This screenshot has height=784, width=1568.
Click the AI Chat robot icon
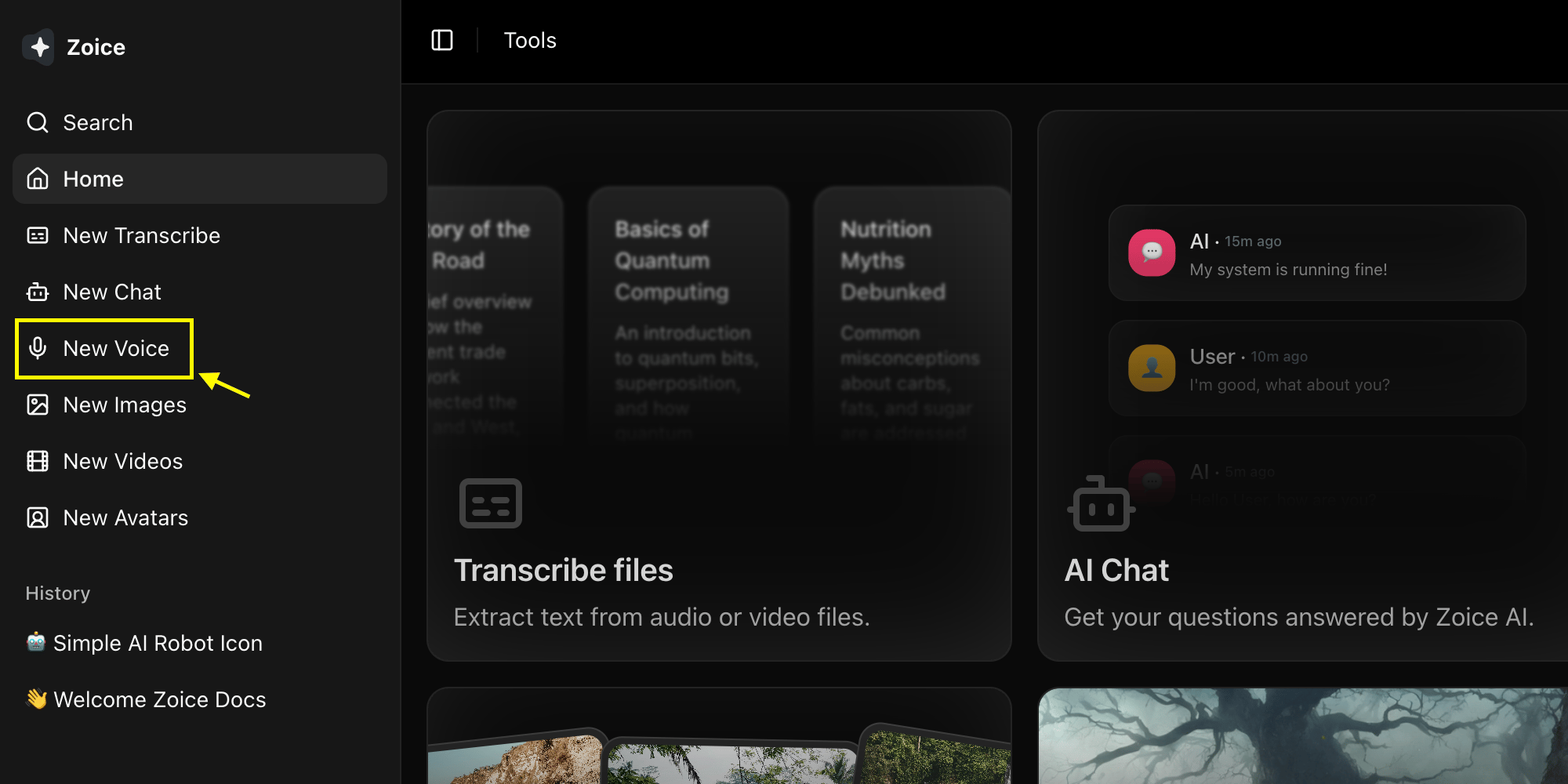[1101, 504]
